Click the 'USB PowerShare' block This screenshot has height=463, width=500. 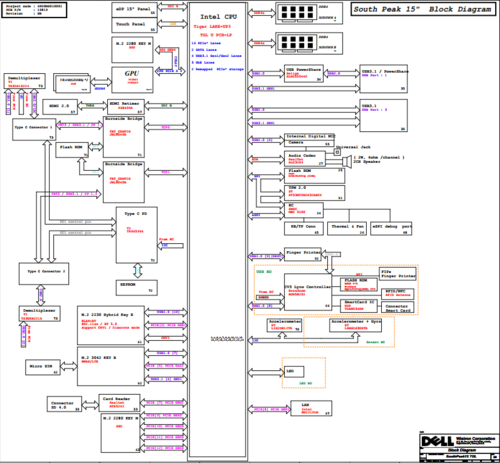(304, 74)
